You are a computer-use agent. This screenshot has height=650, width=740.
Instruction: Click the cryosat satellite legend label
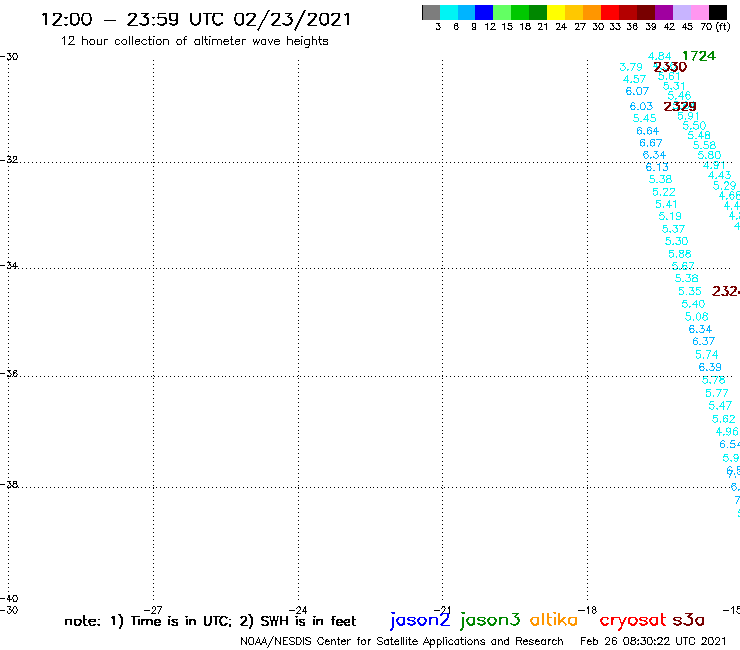coord(633,620)
